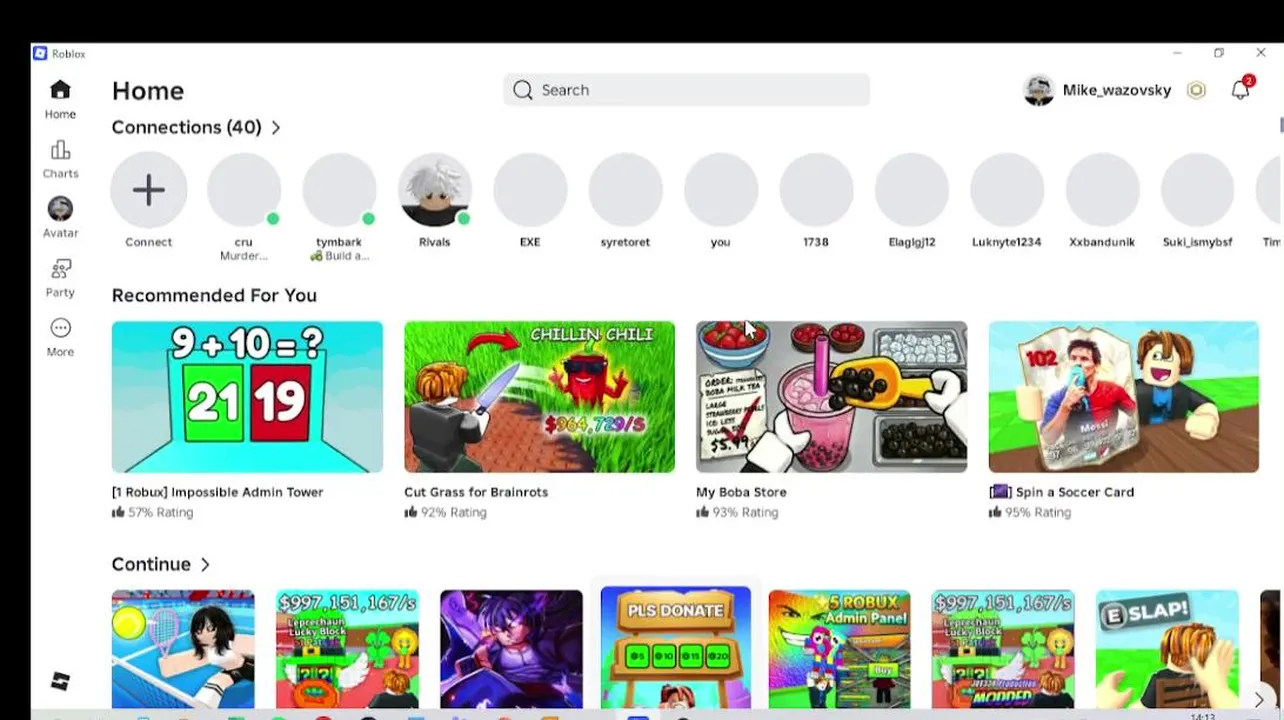Open My Boba Store thumbnail
Image resolution: width=1284 pixels, height=720 pixels.
831,397
